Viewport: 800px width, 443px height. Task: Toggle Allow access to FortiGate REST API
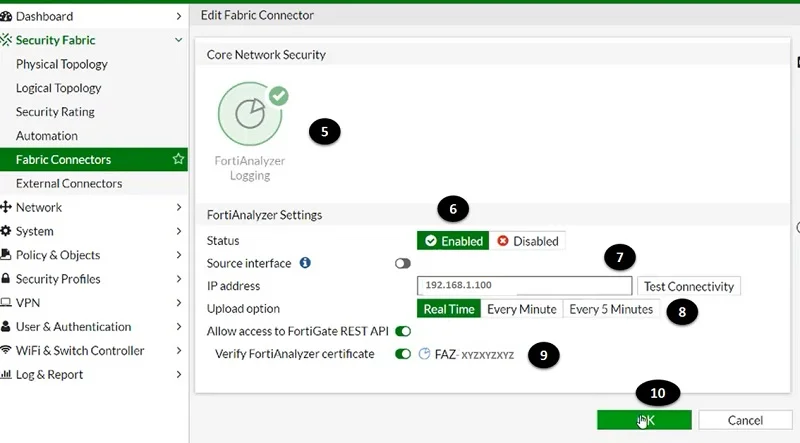(x=403, y=331)
